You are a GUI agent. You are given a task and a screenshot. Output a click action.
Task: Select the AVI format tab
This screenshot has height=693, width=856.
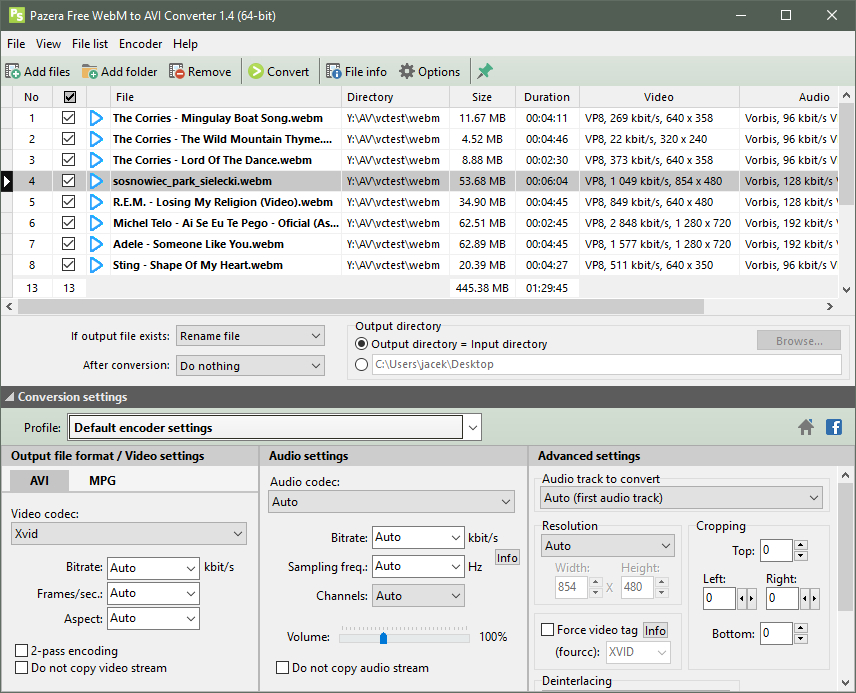pyautogui.click(x=39, y=481)
